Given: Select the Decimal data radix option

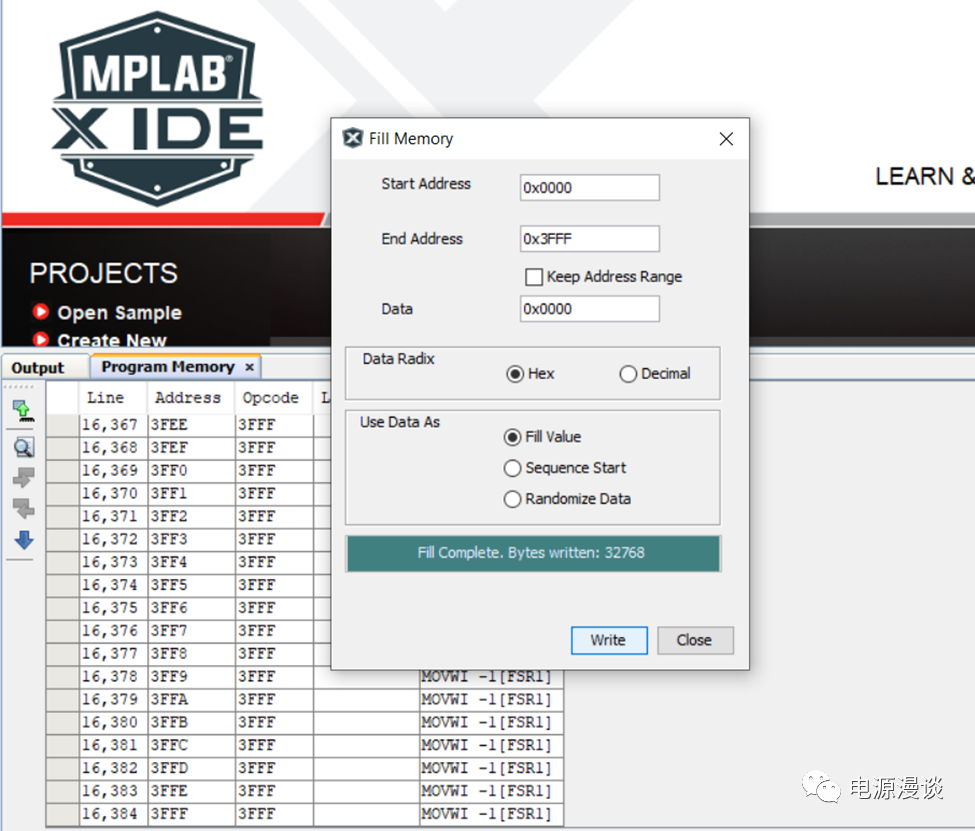Looking at the screenshot, I should [628, 374].
